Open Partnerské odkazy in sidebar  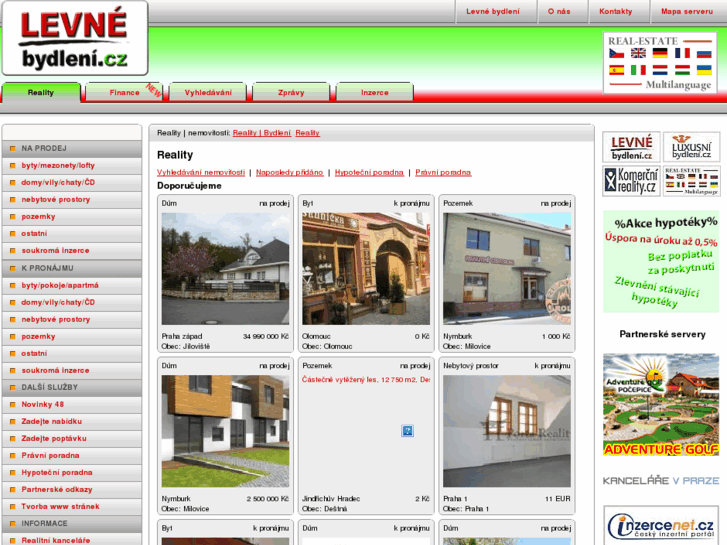click(x=72, y=489)
